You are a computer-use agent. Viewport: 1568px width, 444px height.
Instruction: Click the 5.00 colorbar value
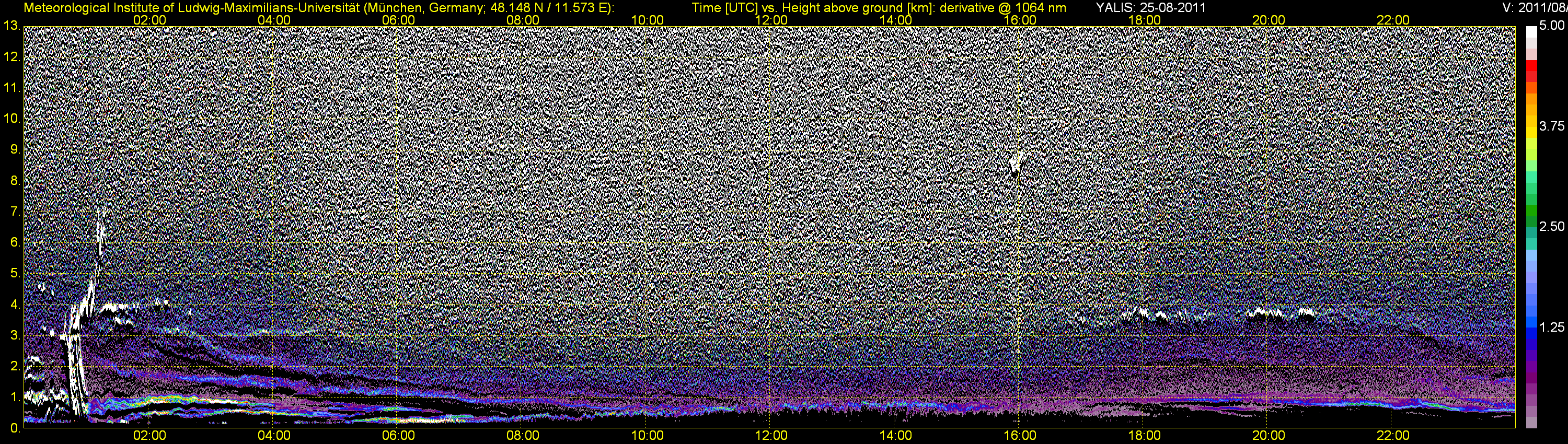pyautogui.click(x=1552, y=26)
